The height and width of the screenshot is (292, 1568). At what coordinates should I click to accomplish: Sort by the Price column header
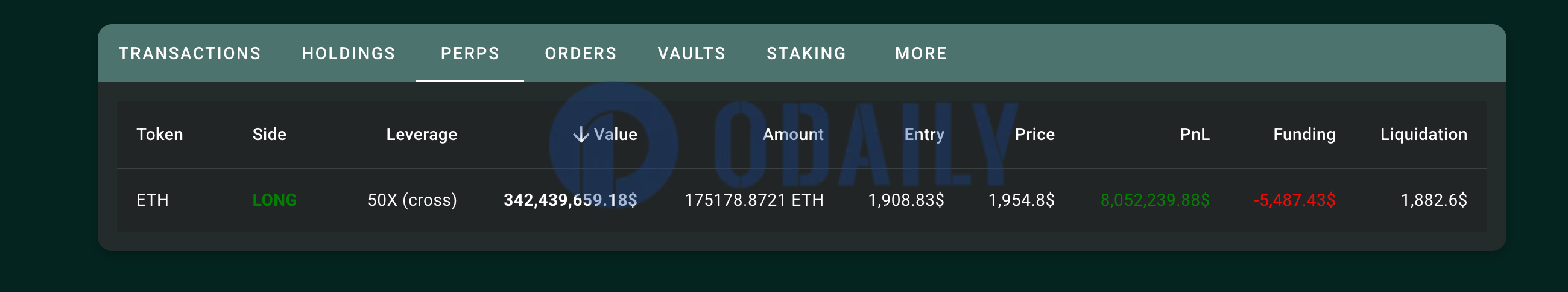pyautogui.click(x=1034, y=135)
